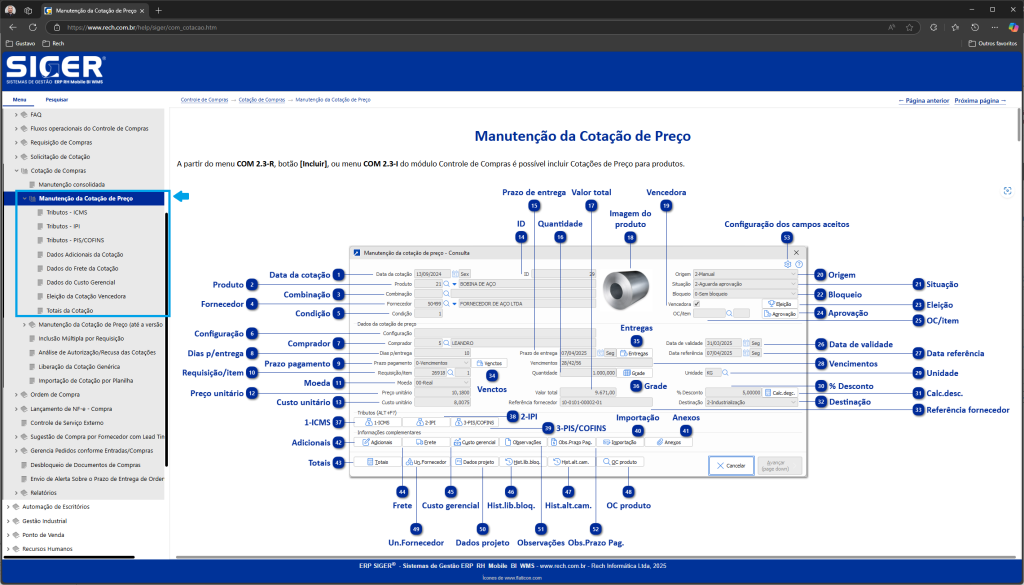
Task: Open the Destinação dropdown in the dialog
Action: click(751, 402)
